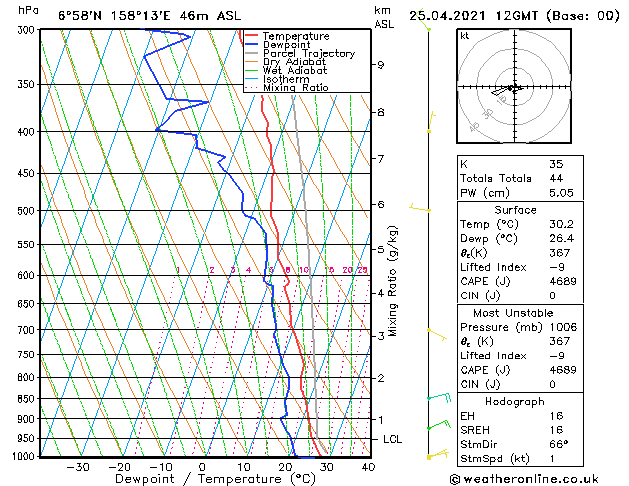Click the LCL marker label
Viewport: 629px width, 486px height.
tap(392, 439)
